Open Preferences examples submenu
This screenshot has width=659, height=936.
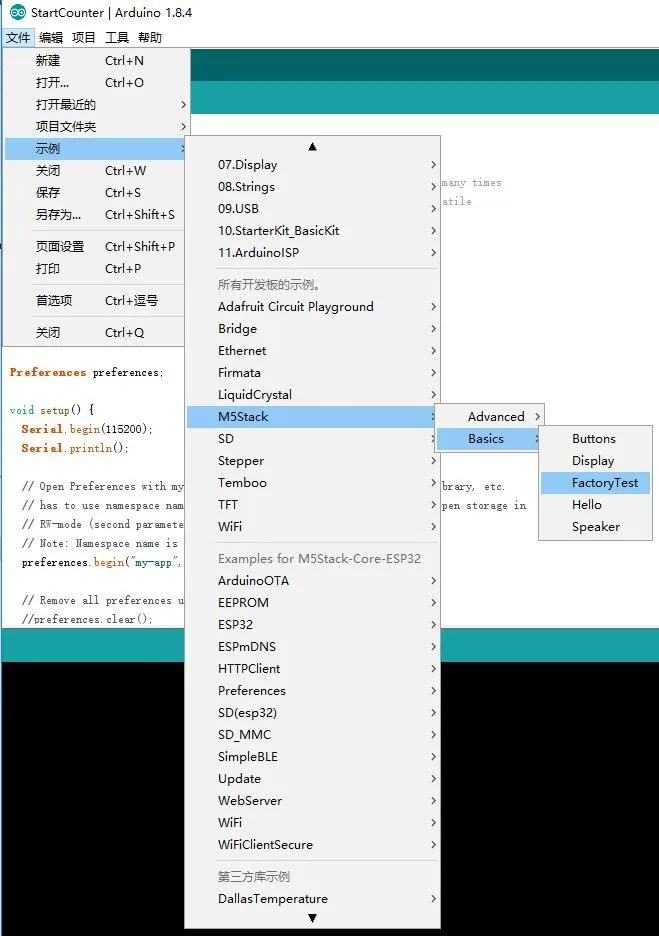point(312,691)
